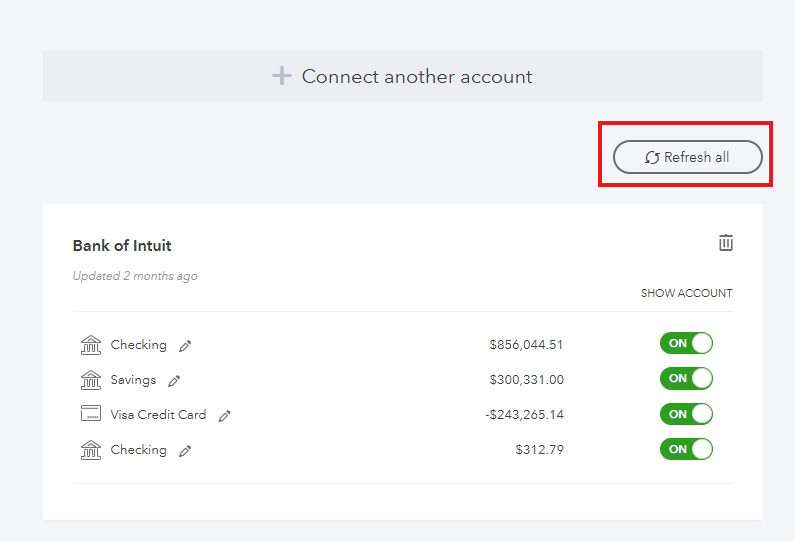Screen dimensions: 795x541
Task: Click the trash icon for Bank of Intuit
Action: click(x=726, y=243)
